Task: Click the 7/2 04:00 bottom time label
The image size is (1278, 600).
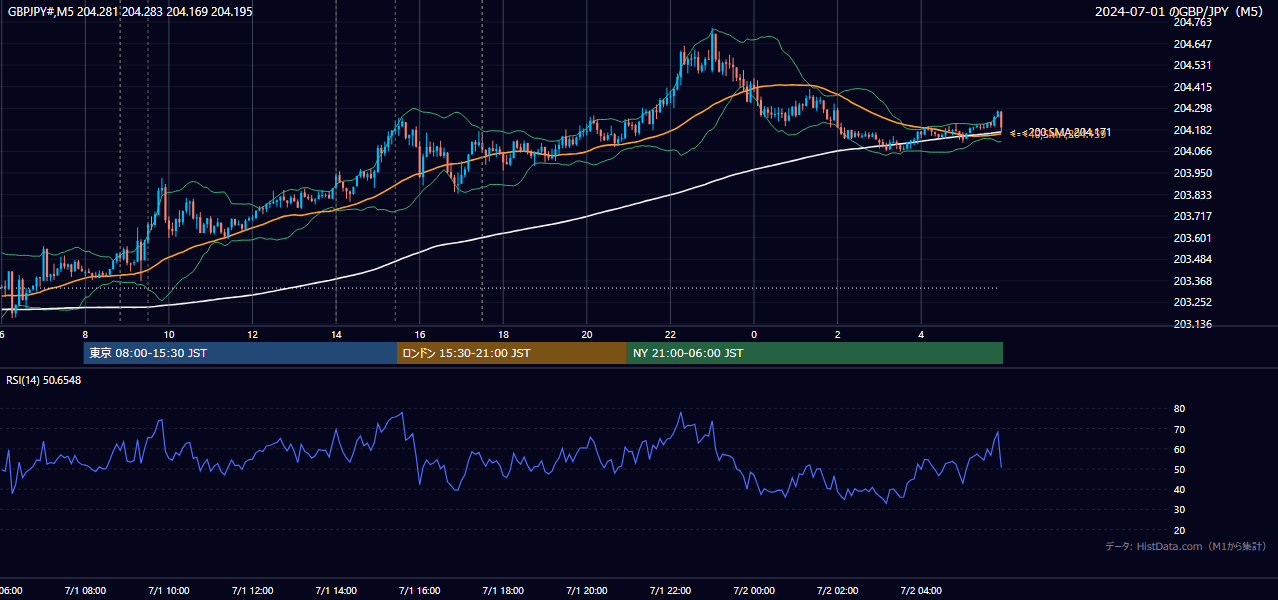Action: click(922, 591)
